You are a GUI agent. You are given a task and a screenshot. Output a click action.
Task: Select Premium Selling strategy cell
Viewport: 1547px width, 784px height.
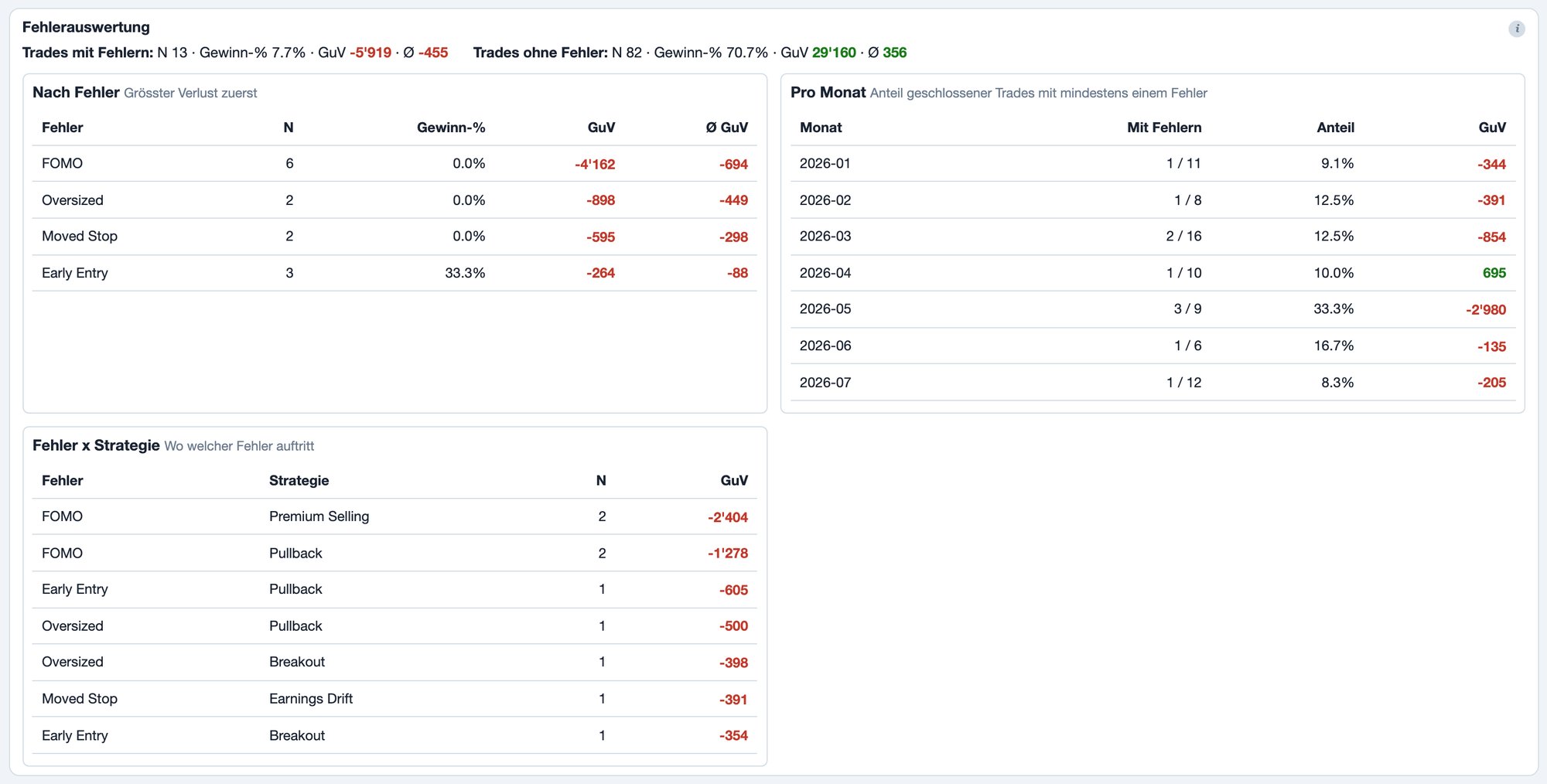coord(319,516)
